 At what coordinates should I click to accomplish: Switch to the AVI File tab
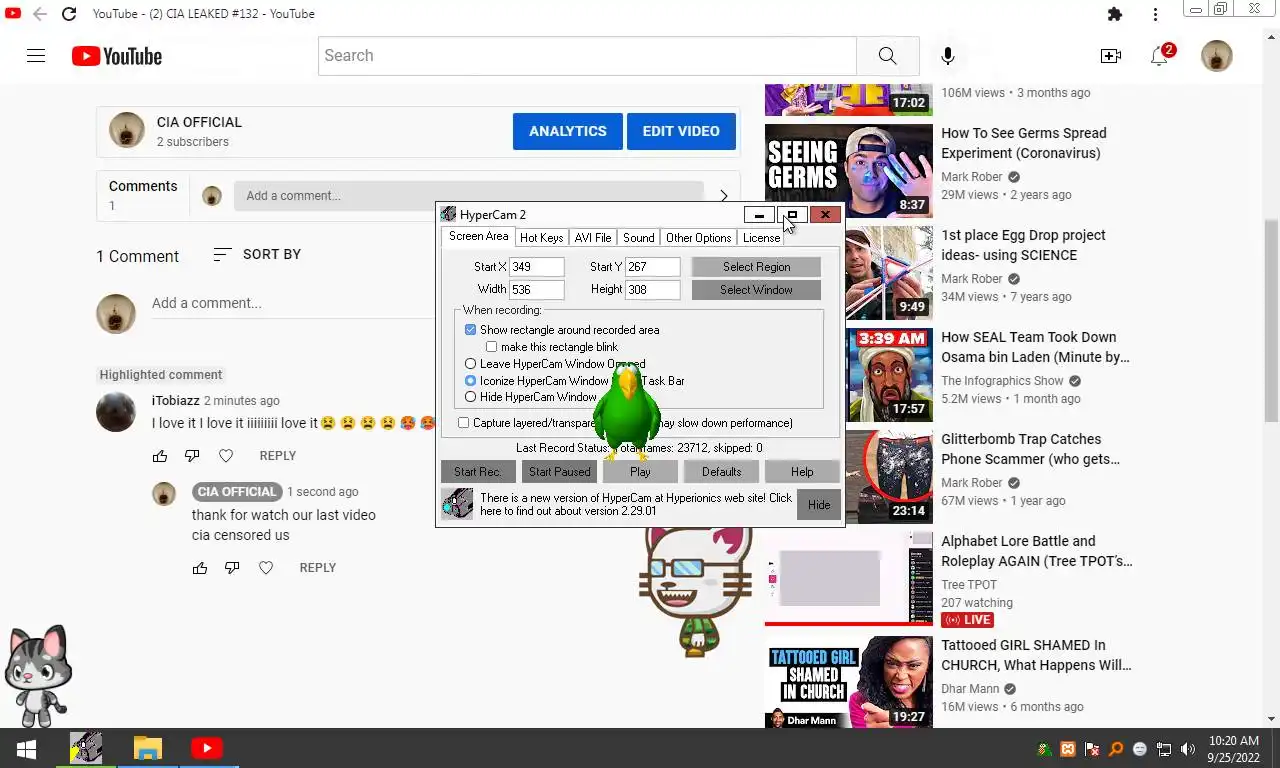(x=592, y=238)
